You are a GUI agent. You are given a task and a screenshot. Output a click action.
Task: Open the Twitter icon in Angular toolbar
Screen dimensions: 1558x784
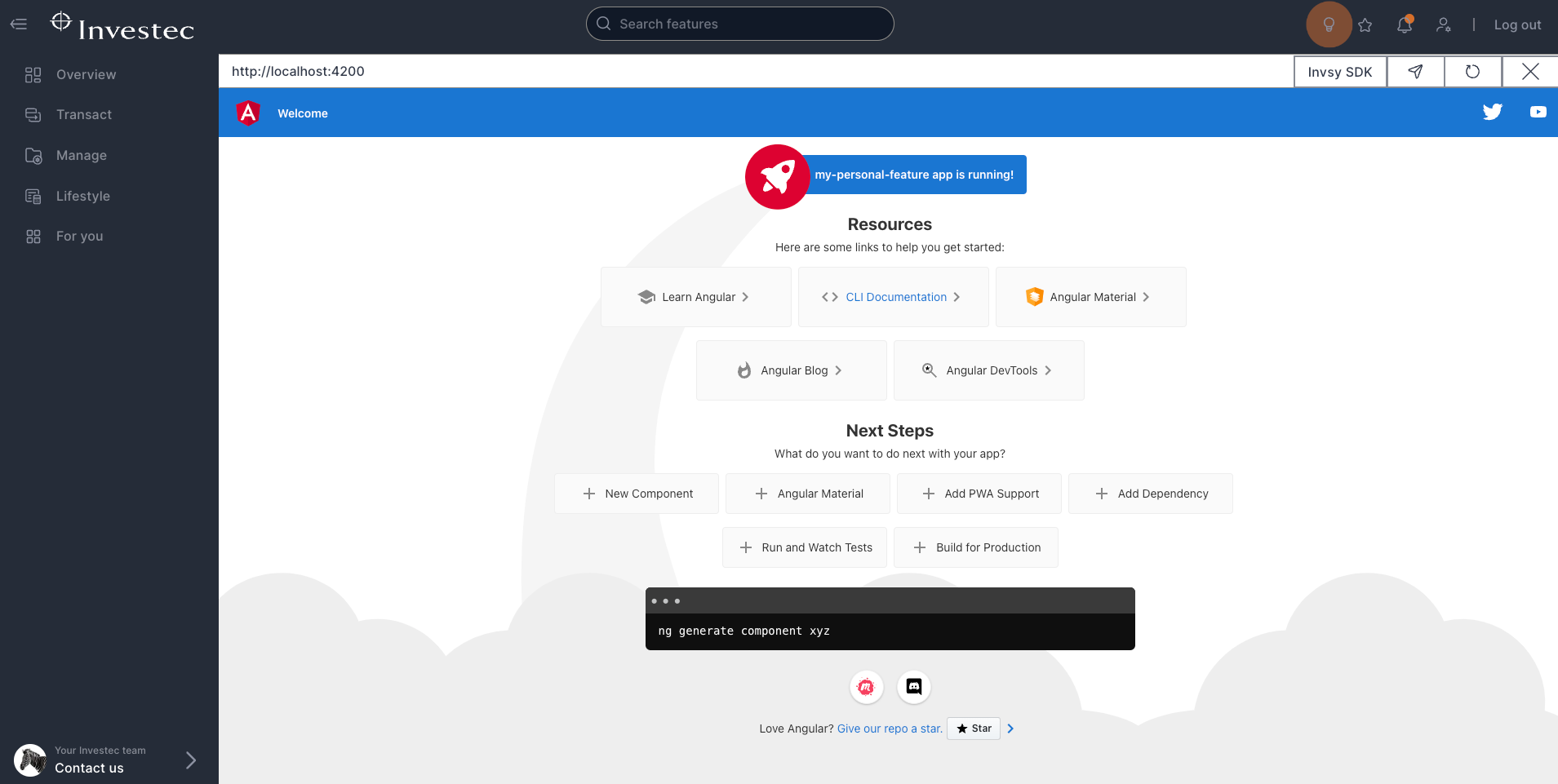coord(1492,113)
